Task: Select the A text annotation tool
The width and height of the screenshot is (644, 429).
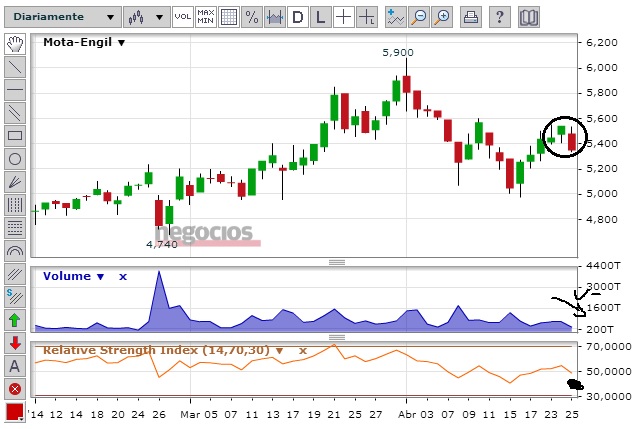Action: (x=15, y=366)
